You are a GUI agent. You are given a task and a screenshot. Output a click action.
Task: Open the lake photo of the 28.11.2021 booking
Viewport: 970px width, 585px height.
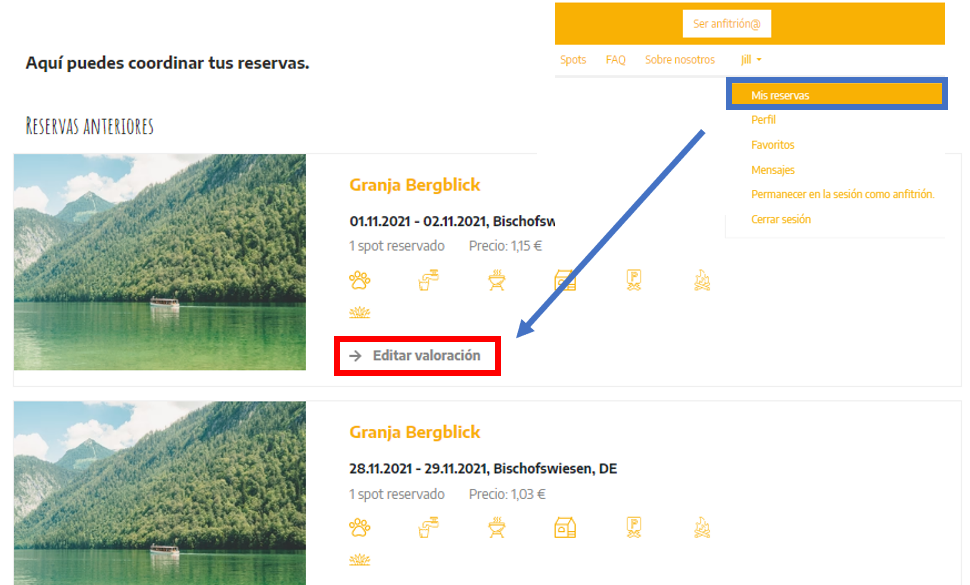160,493
